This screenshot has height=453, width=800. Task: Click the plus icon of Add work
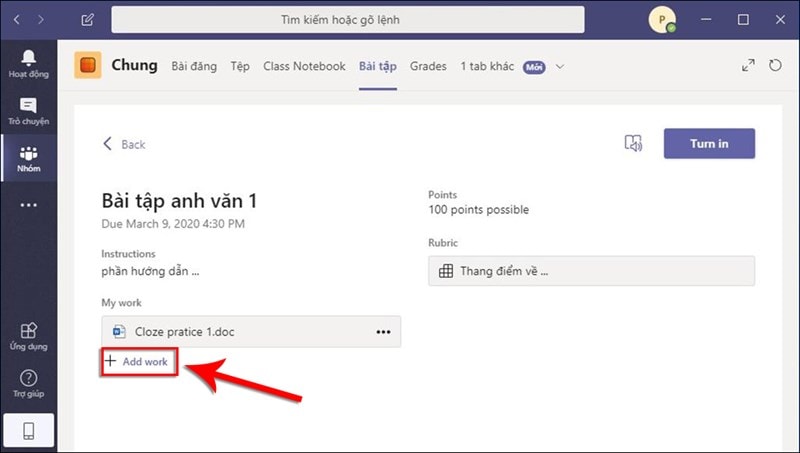[110, 361]
